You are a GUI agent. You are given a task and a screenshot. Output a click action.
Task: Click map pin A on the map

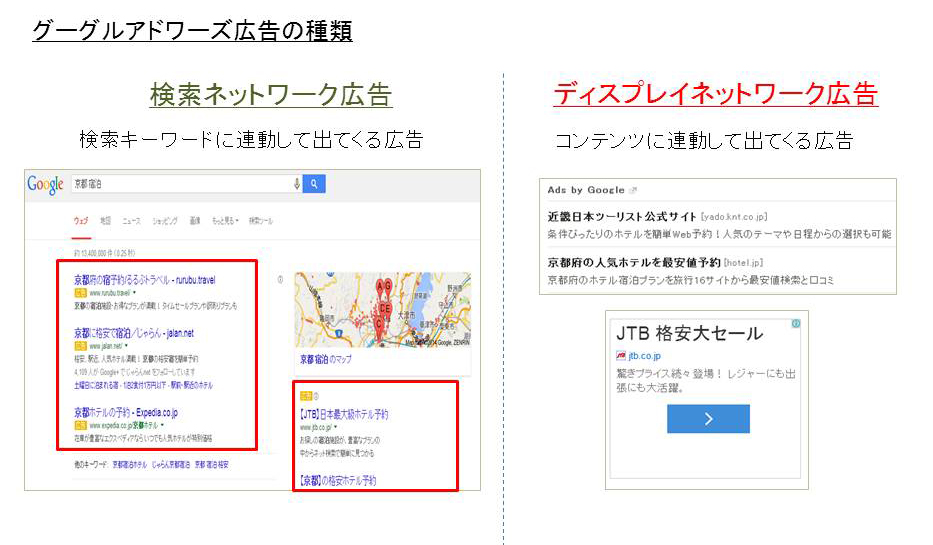[380, 287]
